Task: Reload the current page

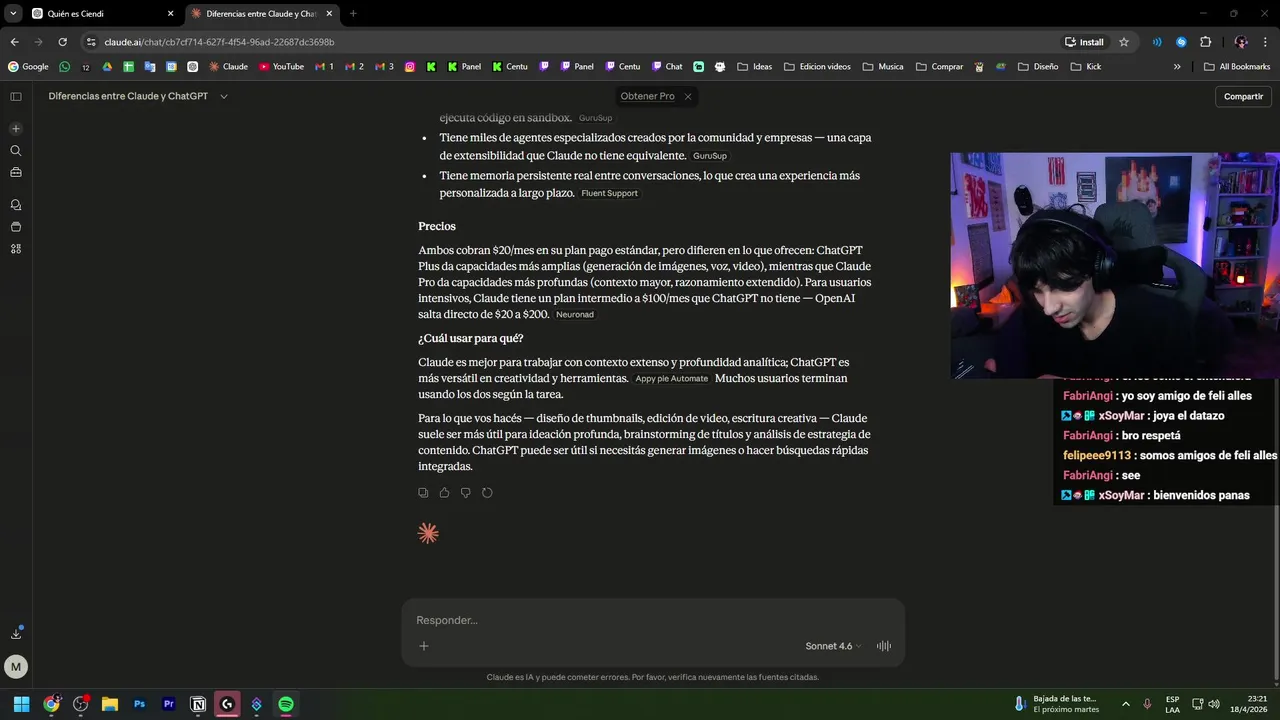Action: [x=62, y=42]
